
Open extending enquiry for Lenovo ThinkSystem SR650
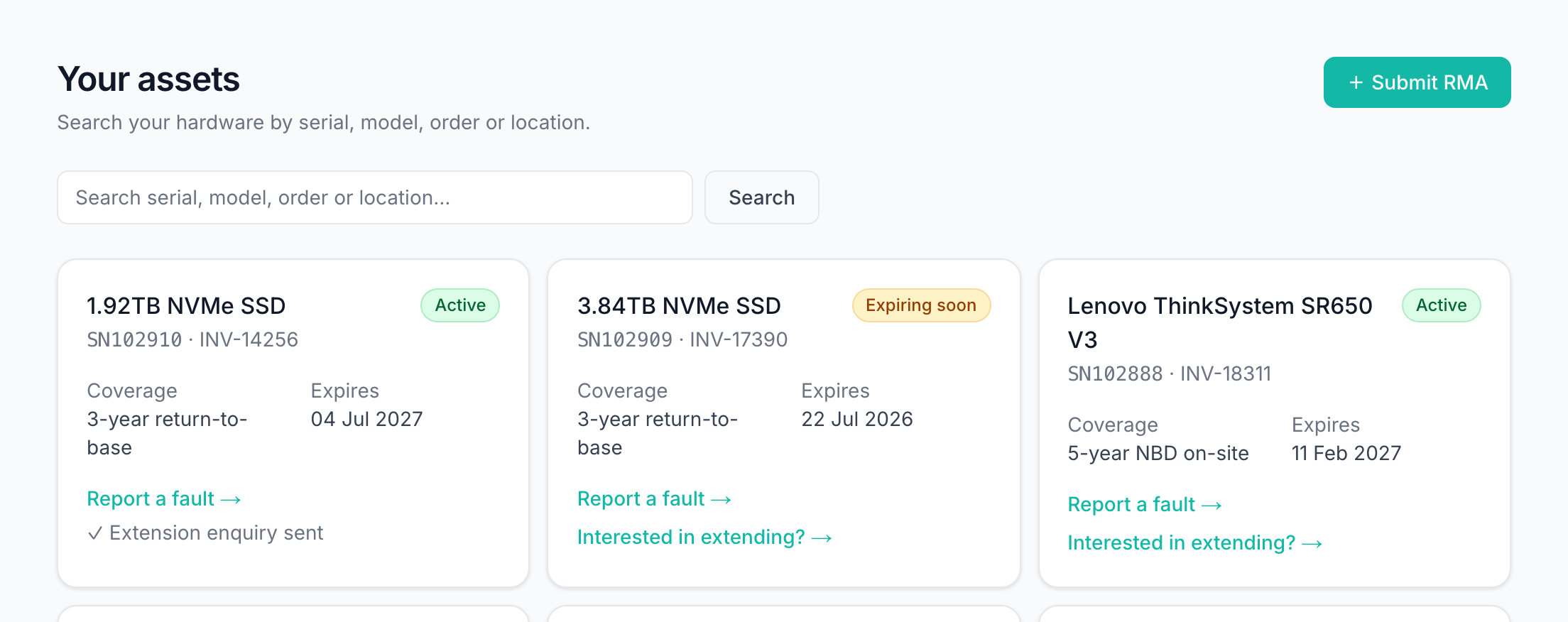pyautogui.click(x=1195, y=542)
